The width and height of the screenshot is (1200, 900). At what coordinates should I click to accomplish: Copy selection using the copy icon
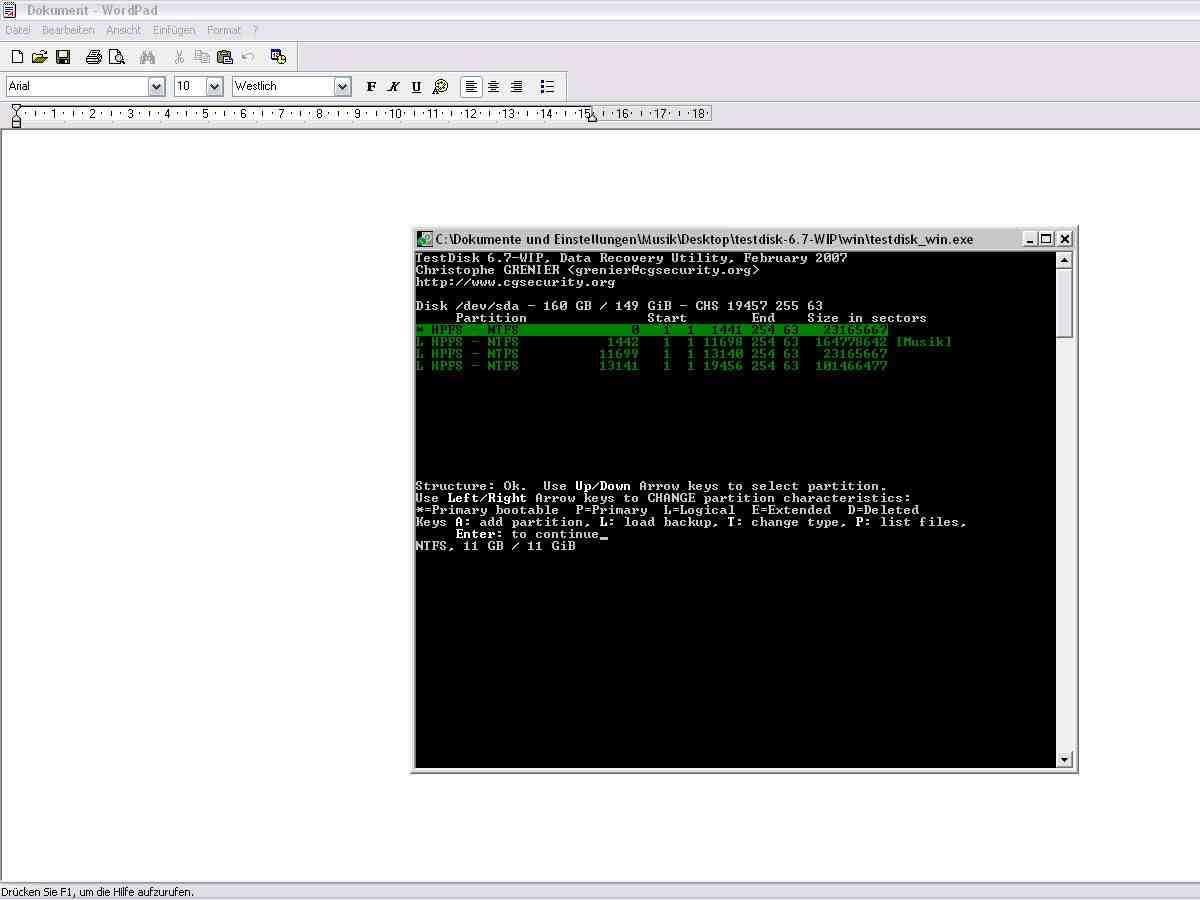click(202, 57)
